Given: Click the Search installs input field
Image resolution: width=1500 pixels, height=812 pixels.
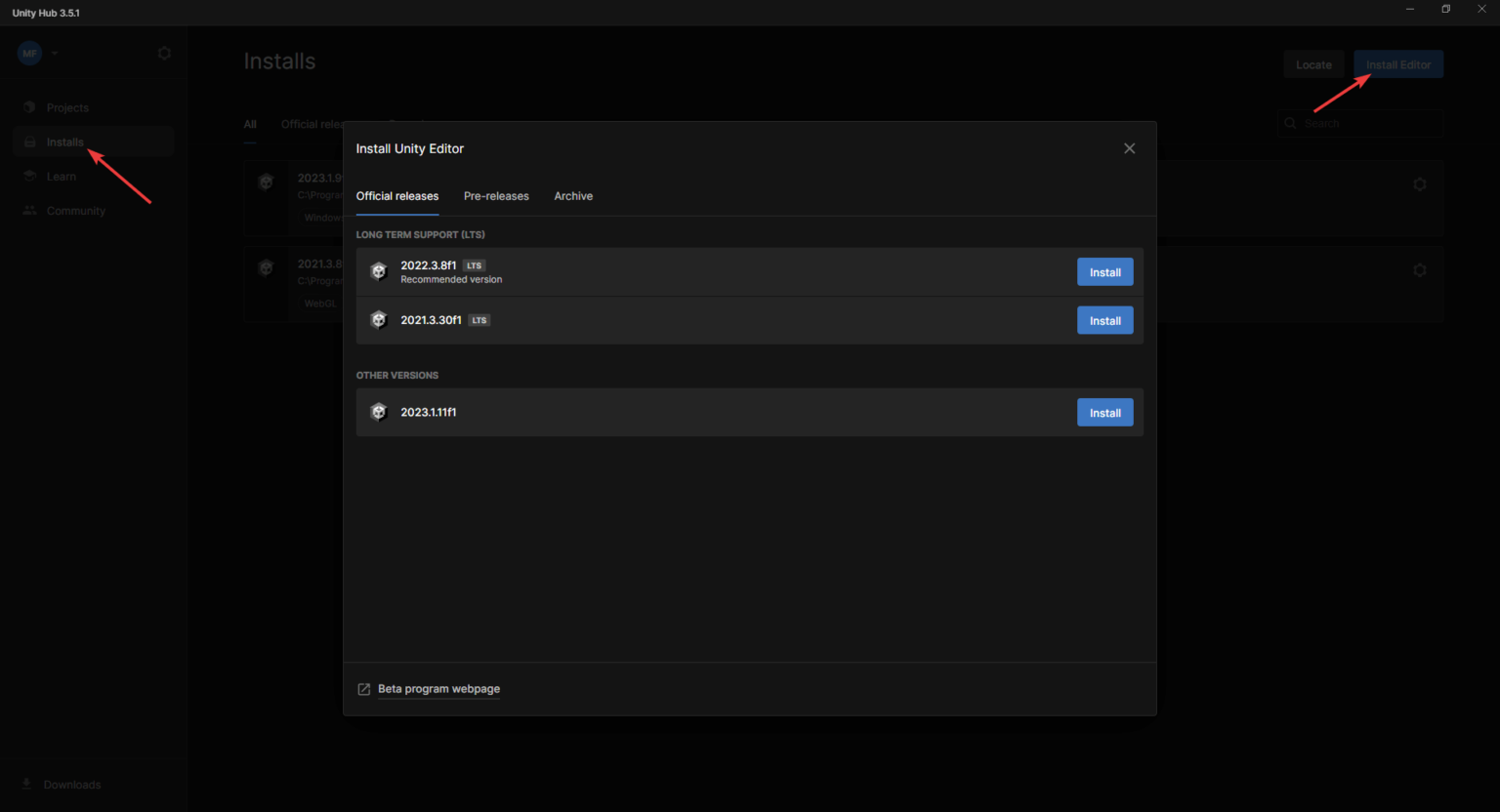Looking at the screenshot, I should click(x=1367, y=124).
